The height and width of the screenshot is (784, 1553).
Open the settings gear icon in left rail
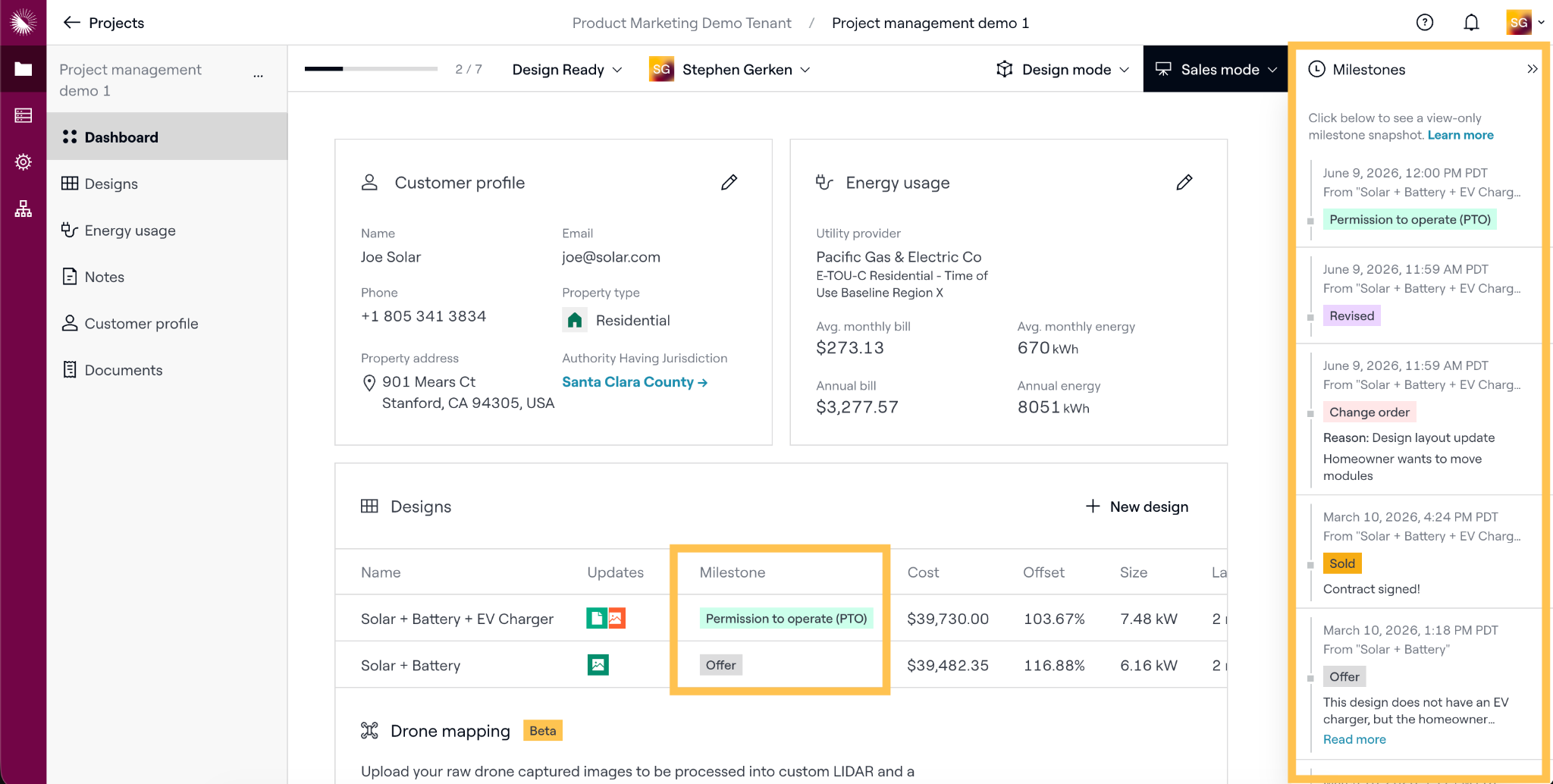[24, 162]
